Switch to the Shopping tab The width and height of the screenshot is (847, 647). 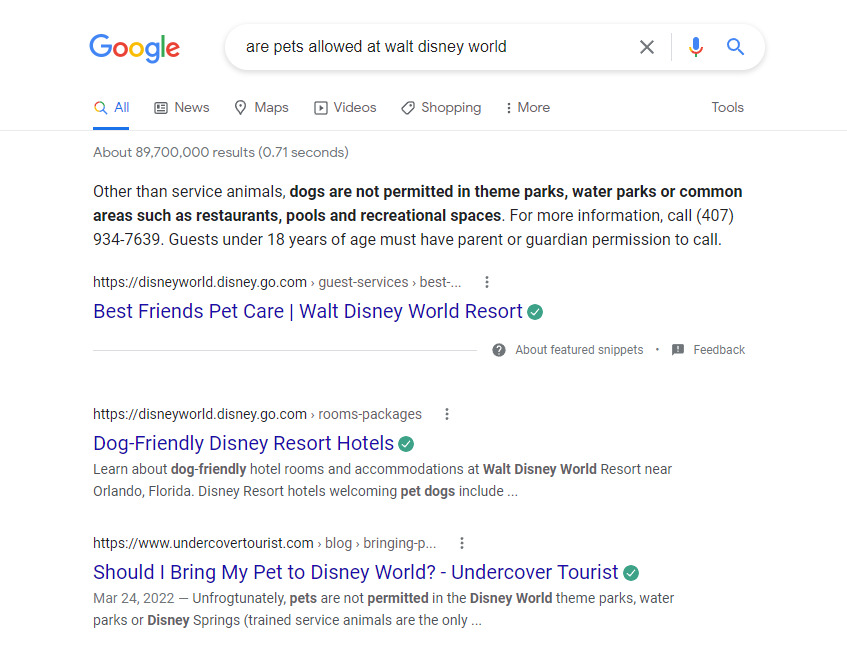tap(441, 107)
